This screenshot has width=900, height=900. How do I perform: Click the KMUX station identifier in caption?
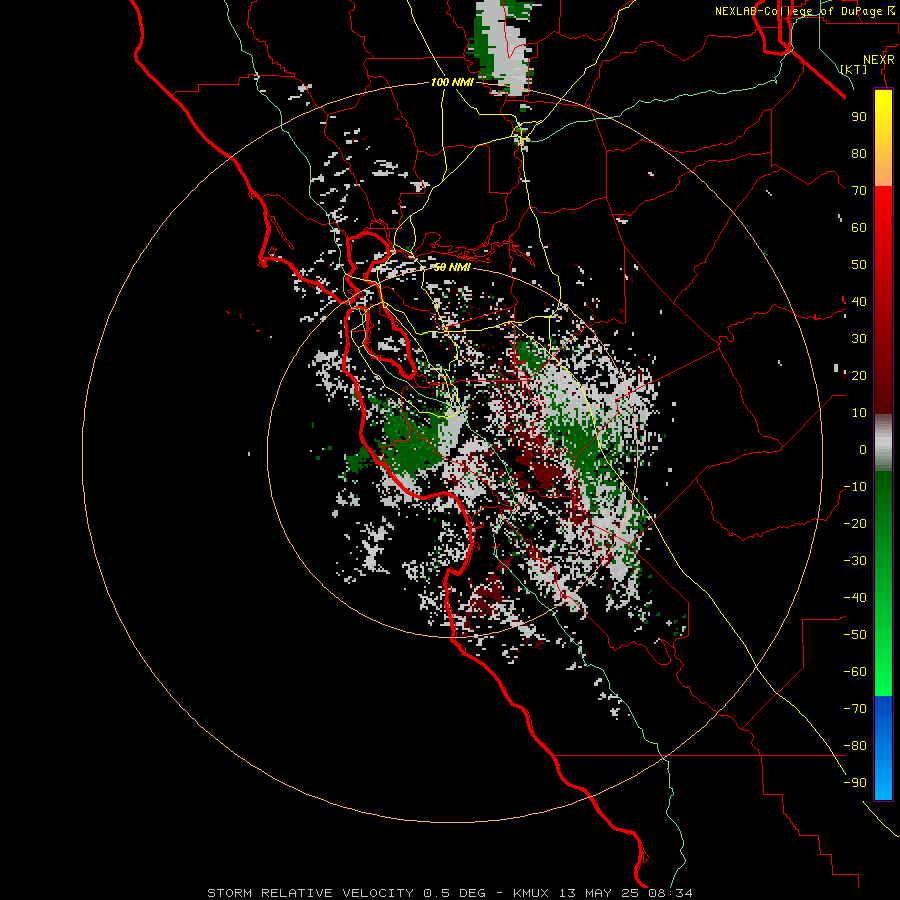[x=531, y=893]
